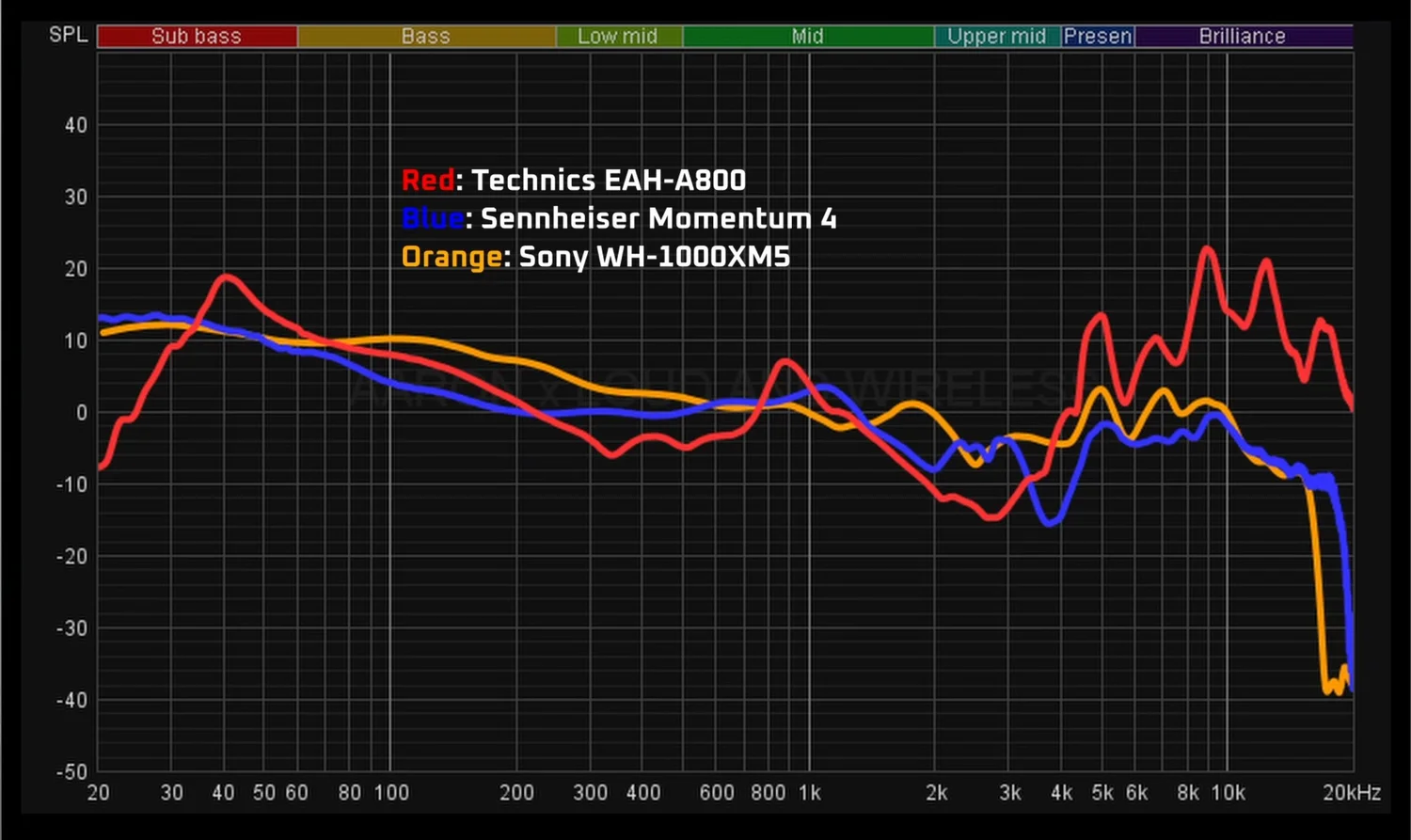Click the Presen band label

click(1098, 36)
